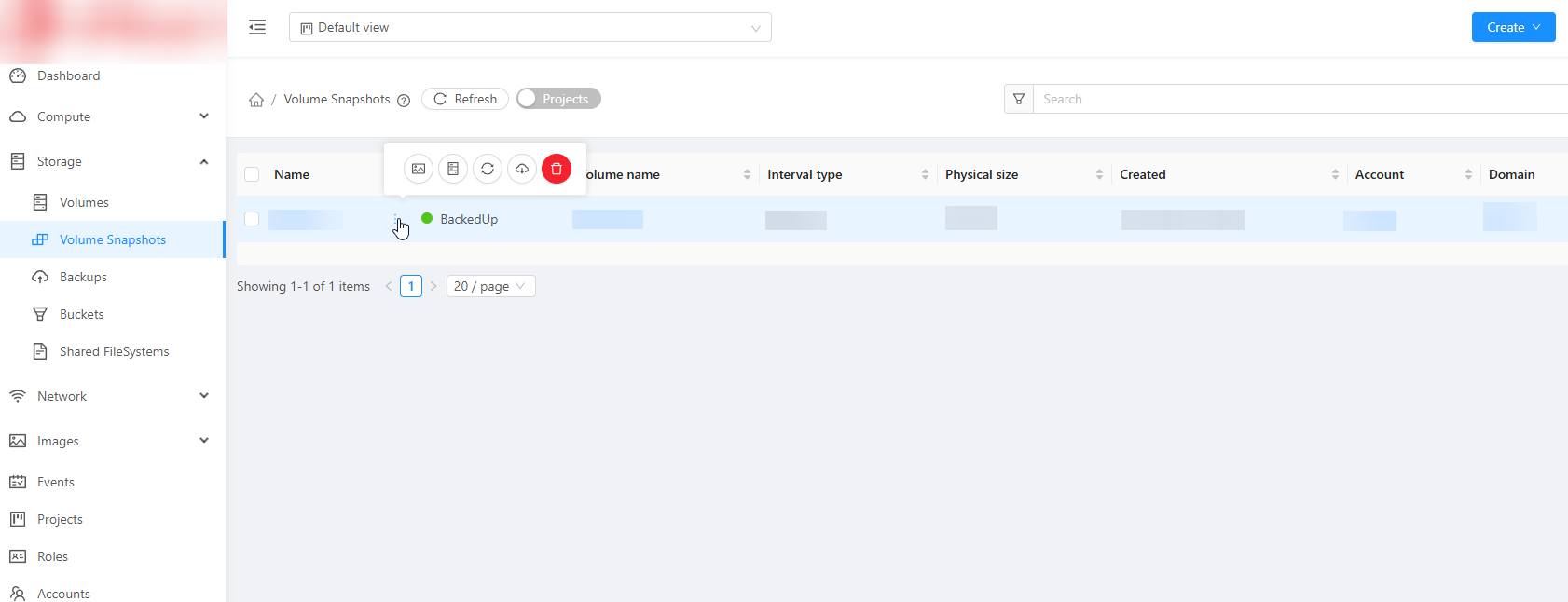Viewport: 1568px width, 602px height.
Task: Click the blue Create button
Action: point(1512,27)
